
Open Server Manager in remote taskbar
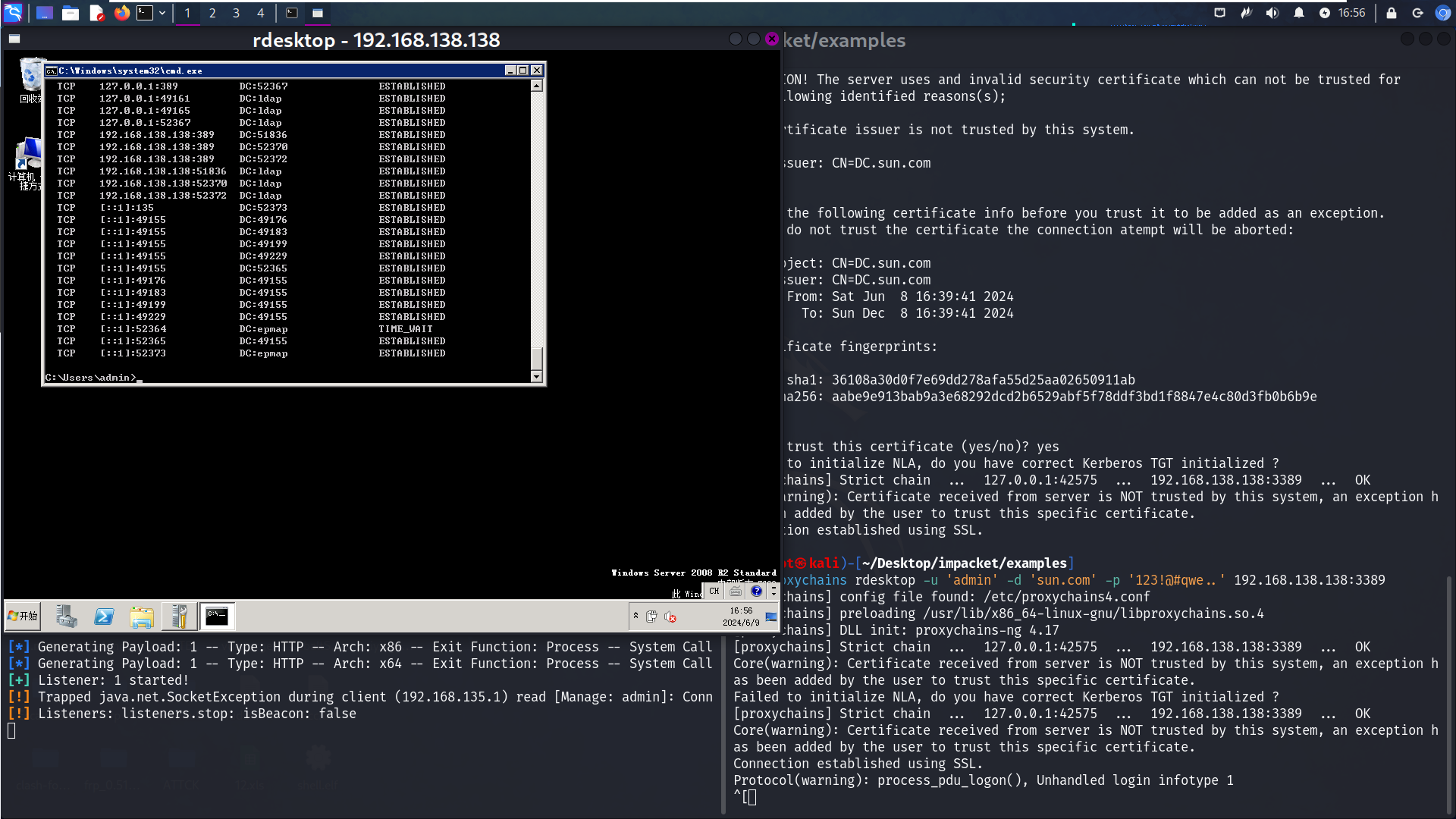point(67,617)
